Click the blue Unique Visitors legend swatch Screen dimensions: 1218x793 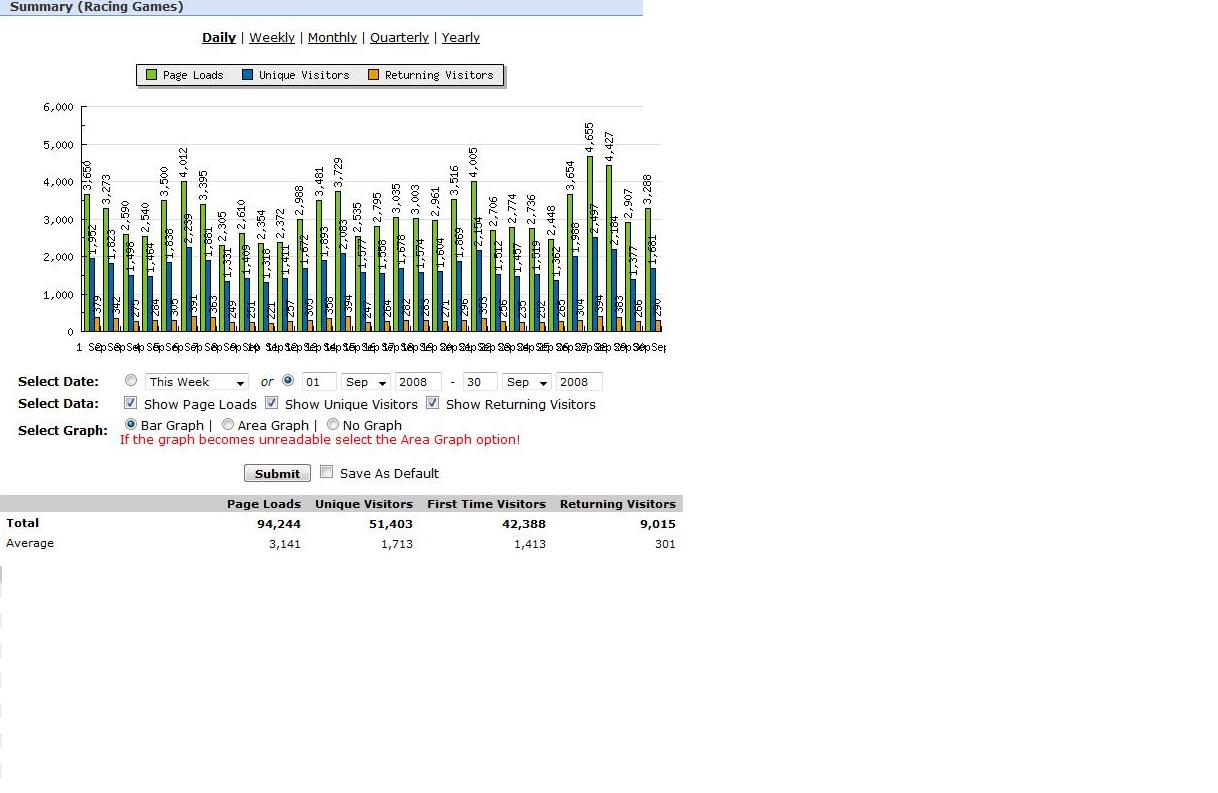point(248,75)
